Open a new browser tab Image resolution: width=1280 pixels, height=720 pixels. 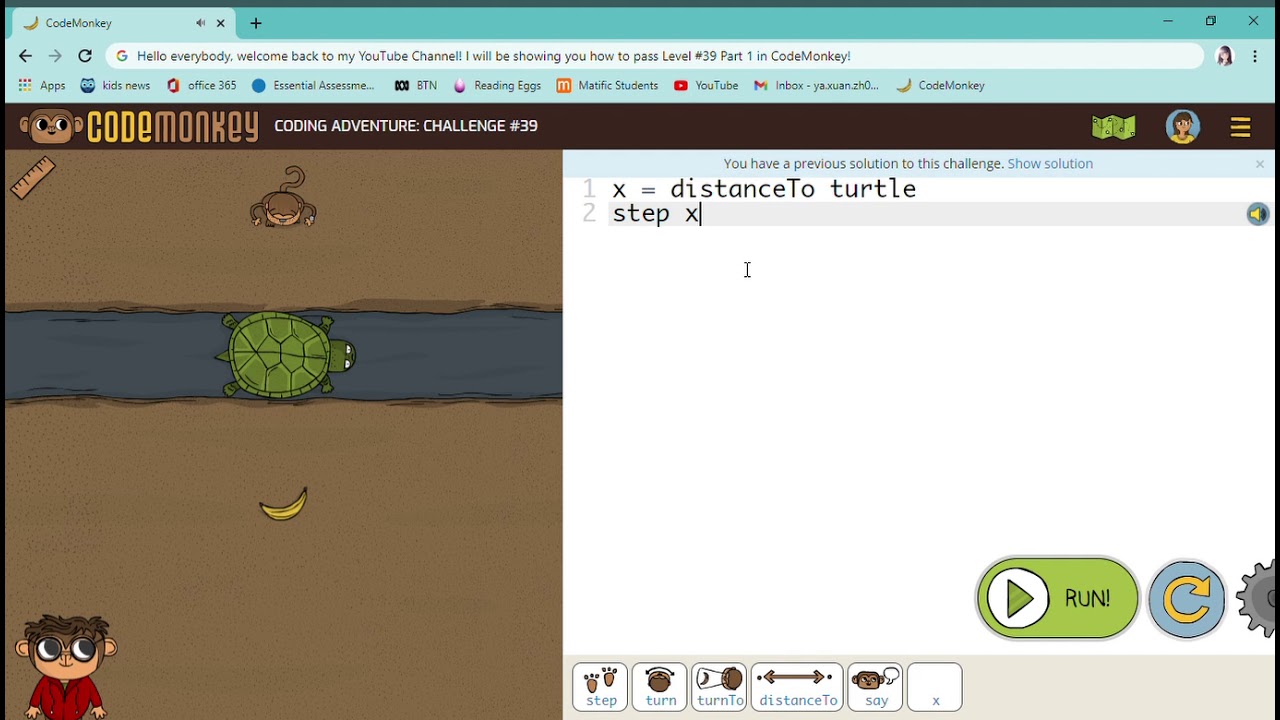click(256, 23)
